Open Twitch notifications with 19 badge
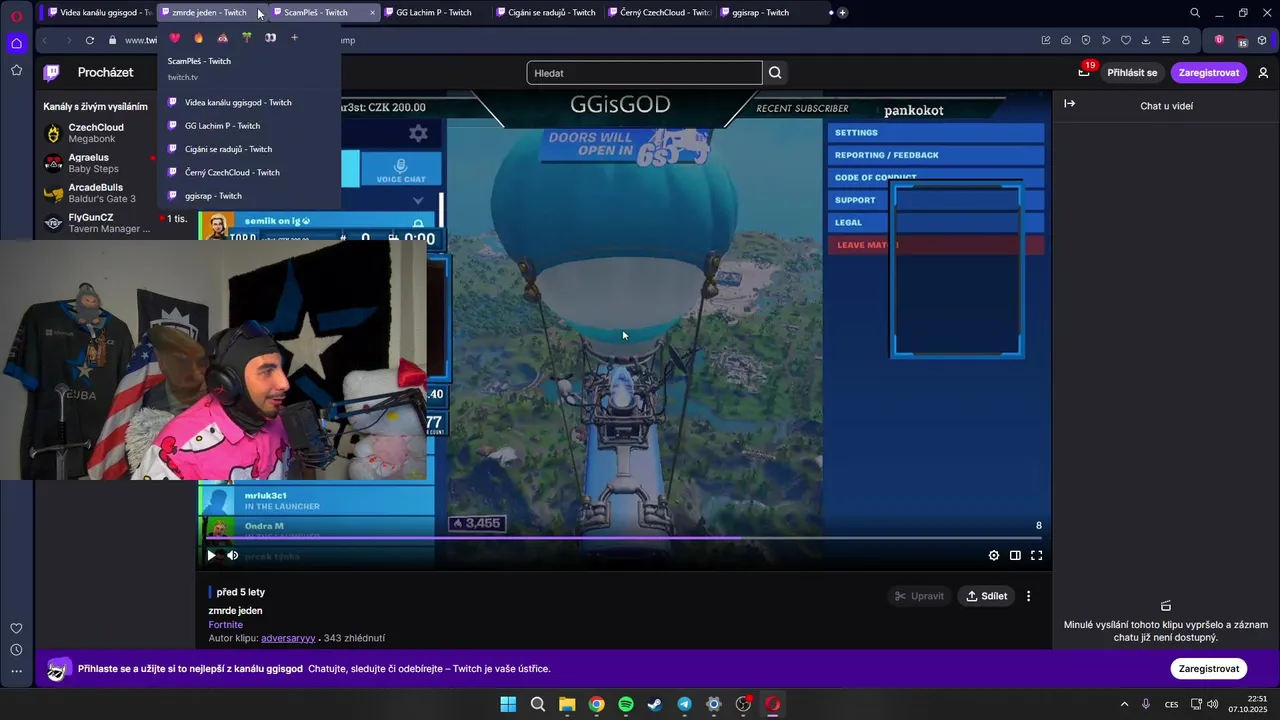Viewport: 1280px width, 720px height. coord(1085,71)
